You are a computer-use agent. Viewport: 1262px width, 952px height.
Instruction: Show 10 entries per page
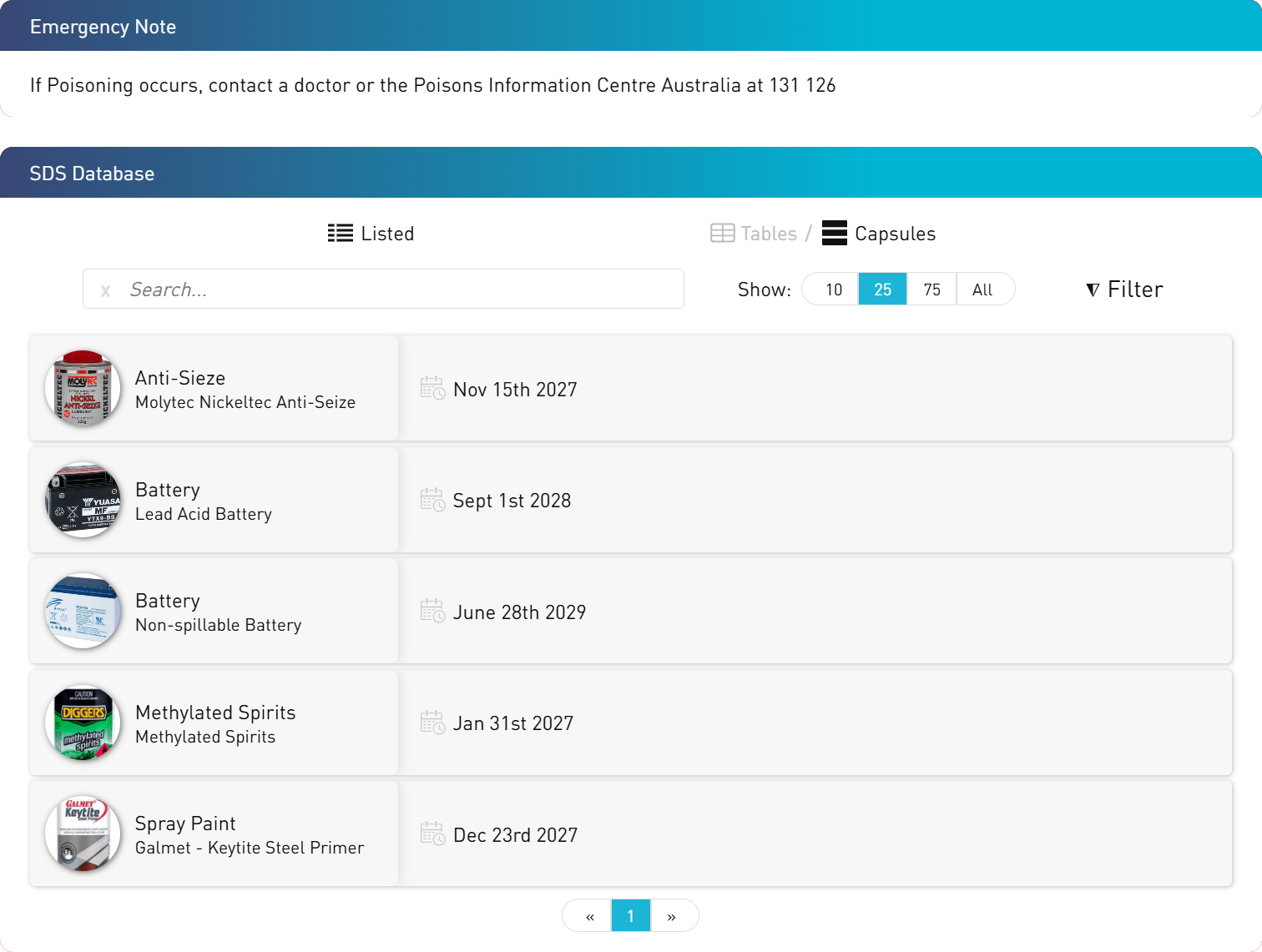pyautogui.click(x=833, y=290)
